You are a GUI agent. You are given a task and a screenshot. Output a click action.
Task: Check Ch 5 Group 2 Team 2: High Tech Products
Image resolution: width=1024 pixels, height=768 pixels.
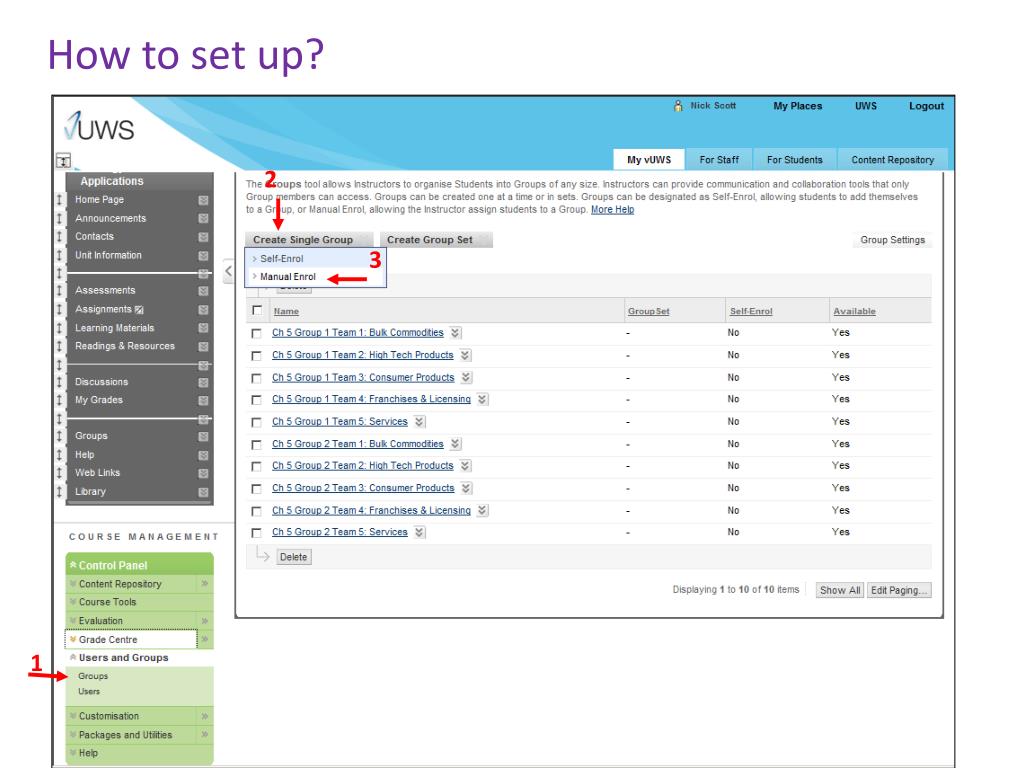257,466
